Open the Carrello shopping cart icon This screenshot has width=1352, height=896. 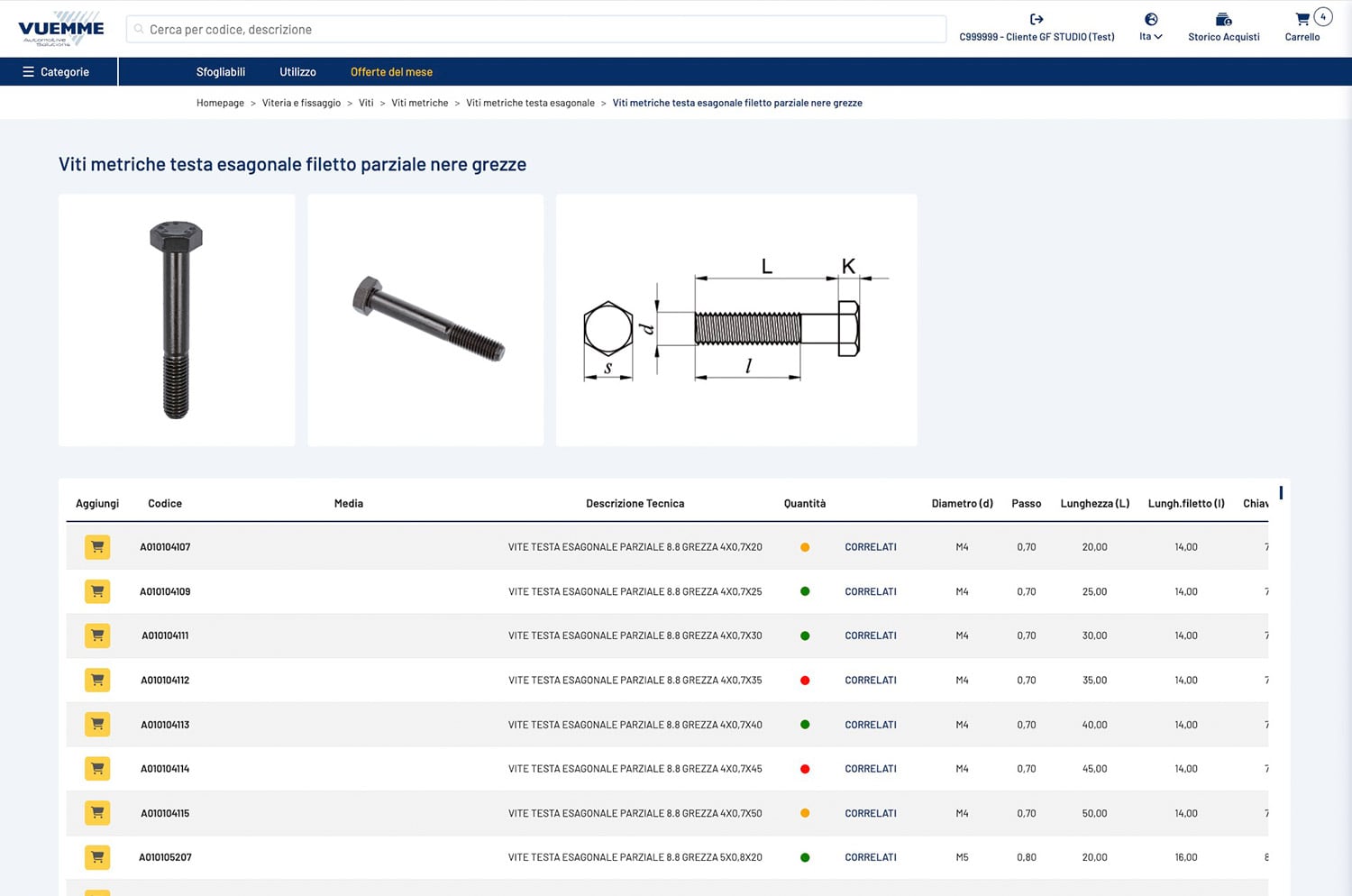click(x=1302, y=20)
